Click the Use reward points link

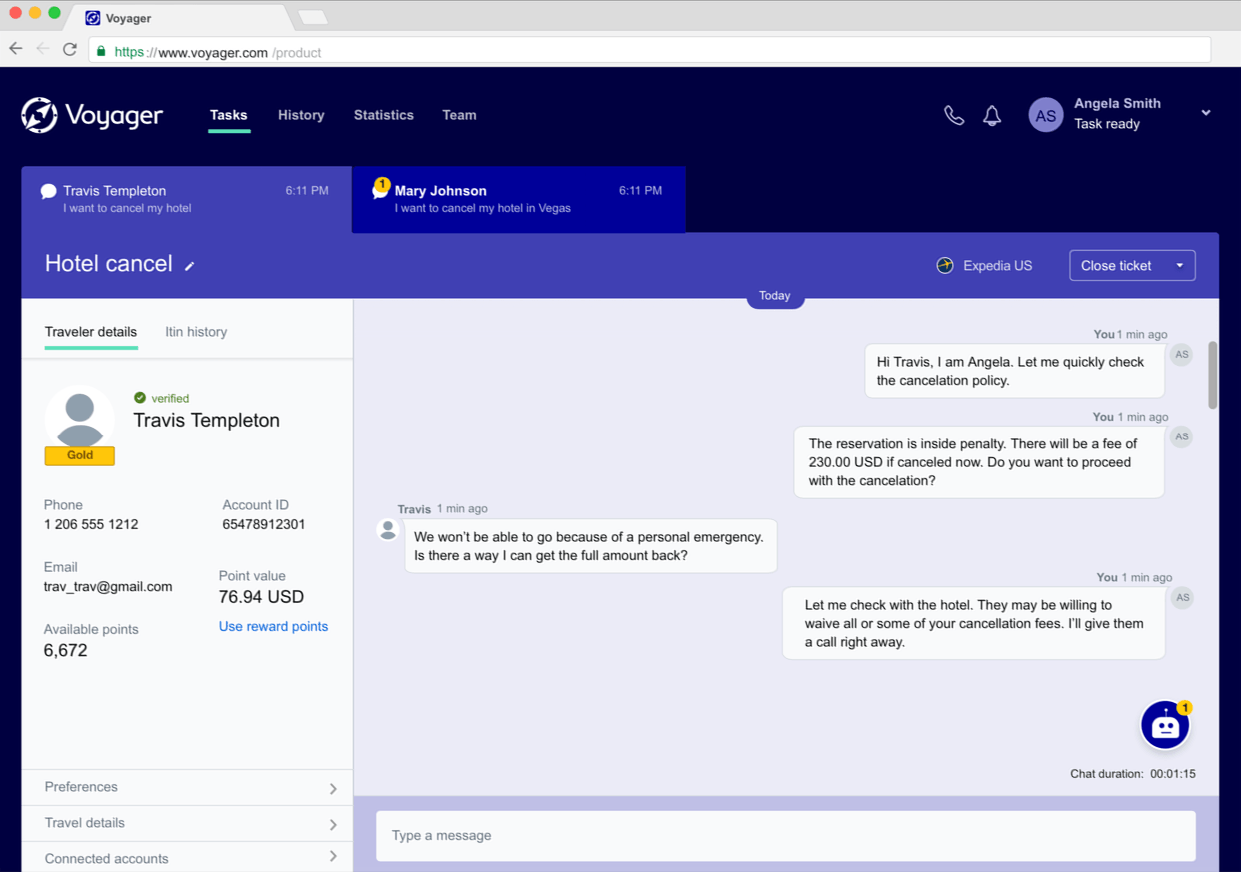273,626
